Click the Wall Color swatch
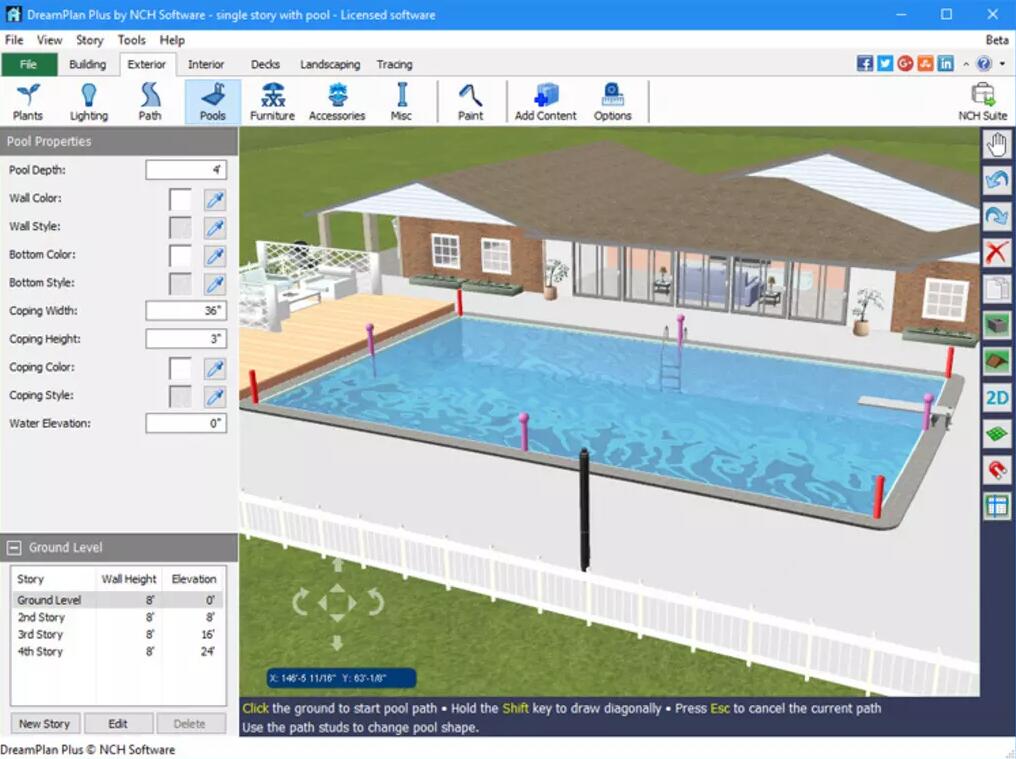This screenshot has width=1016, height=759. click(181, 198)
